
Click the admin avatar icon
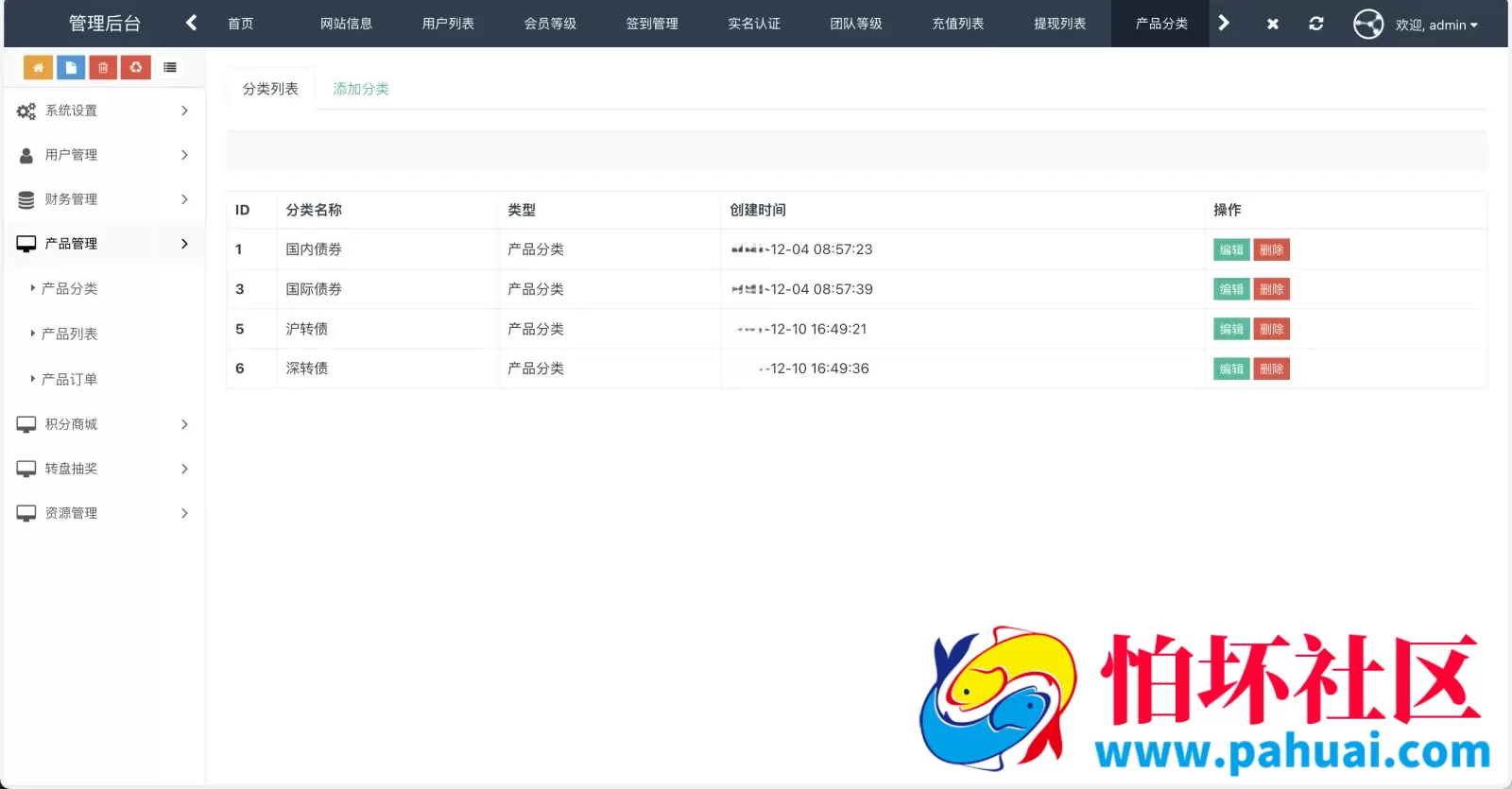coord(1368,24)
